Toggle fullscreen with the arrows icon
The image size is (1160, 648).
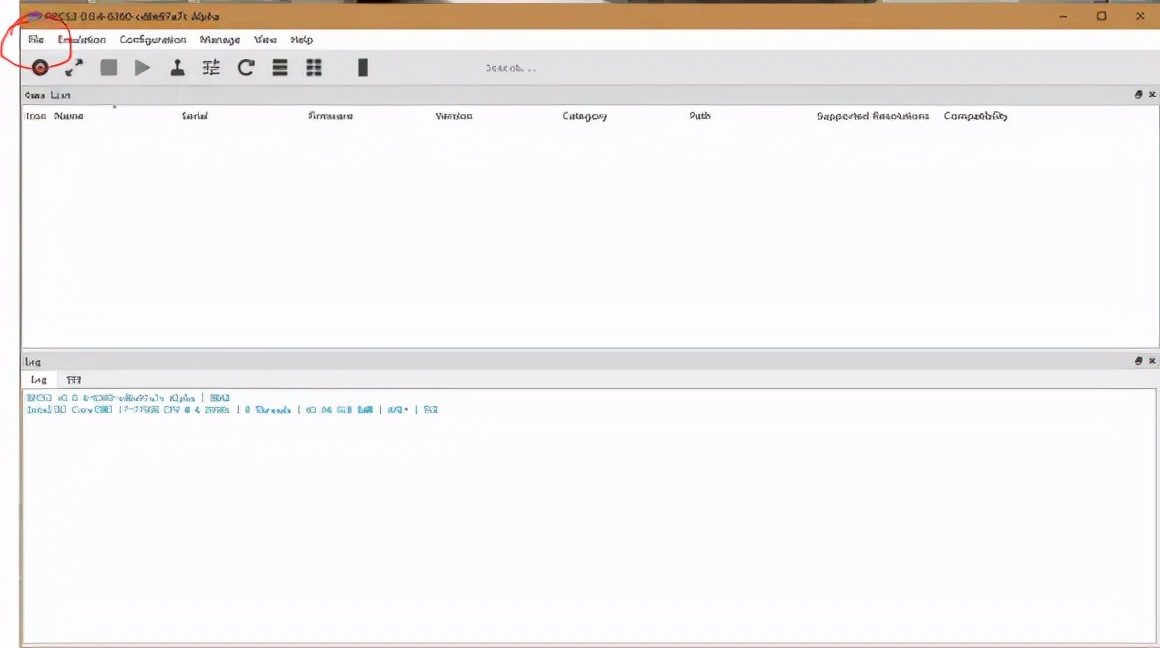[74, 68]
